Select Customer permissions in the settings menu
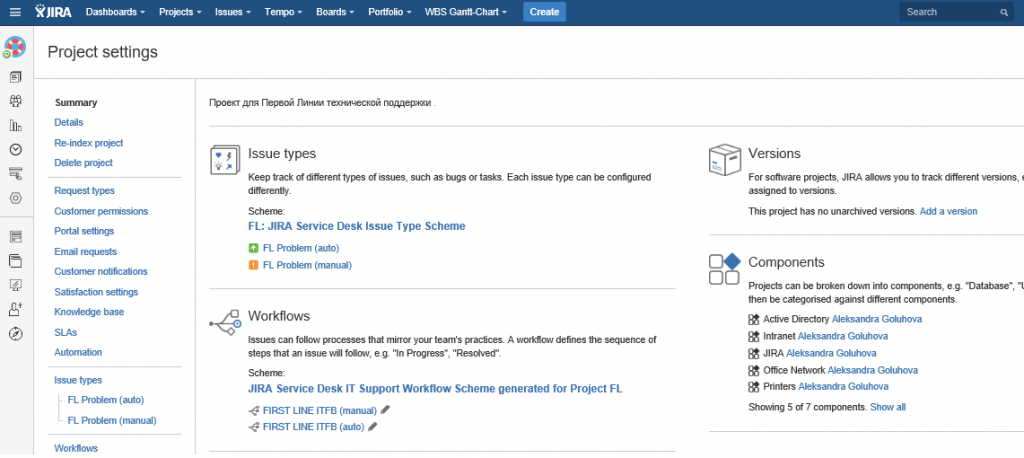 (x=101, y=211)
